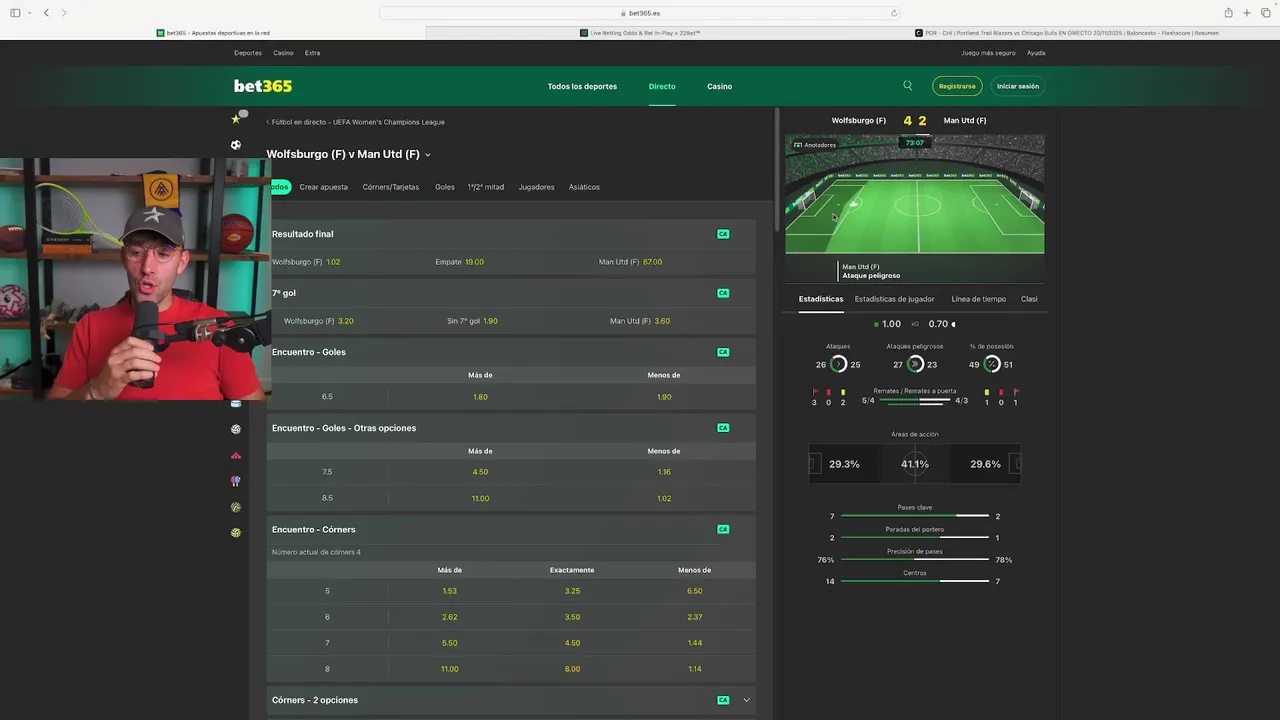
Task: Select the white volleyball icon in sidebar
Action: [x=236, y=429]
